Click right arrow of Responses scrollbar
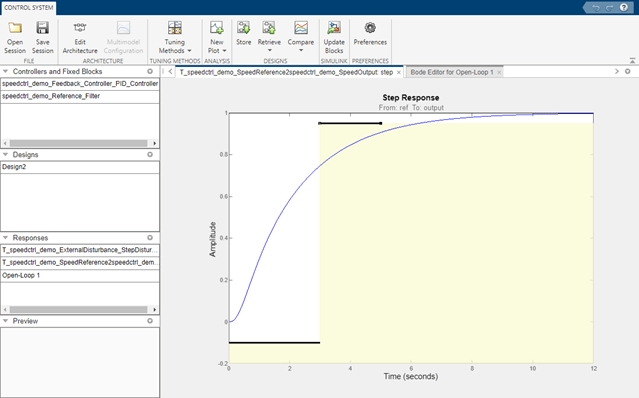The image size is (639, 398). (154, 310)
